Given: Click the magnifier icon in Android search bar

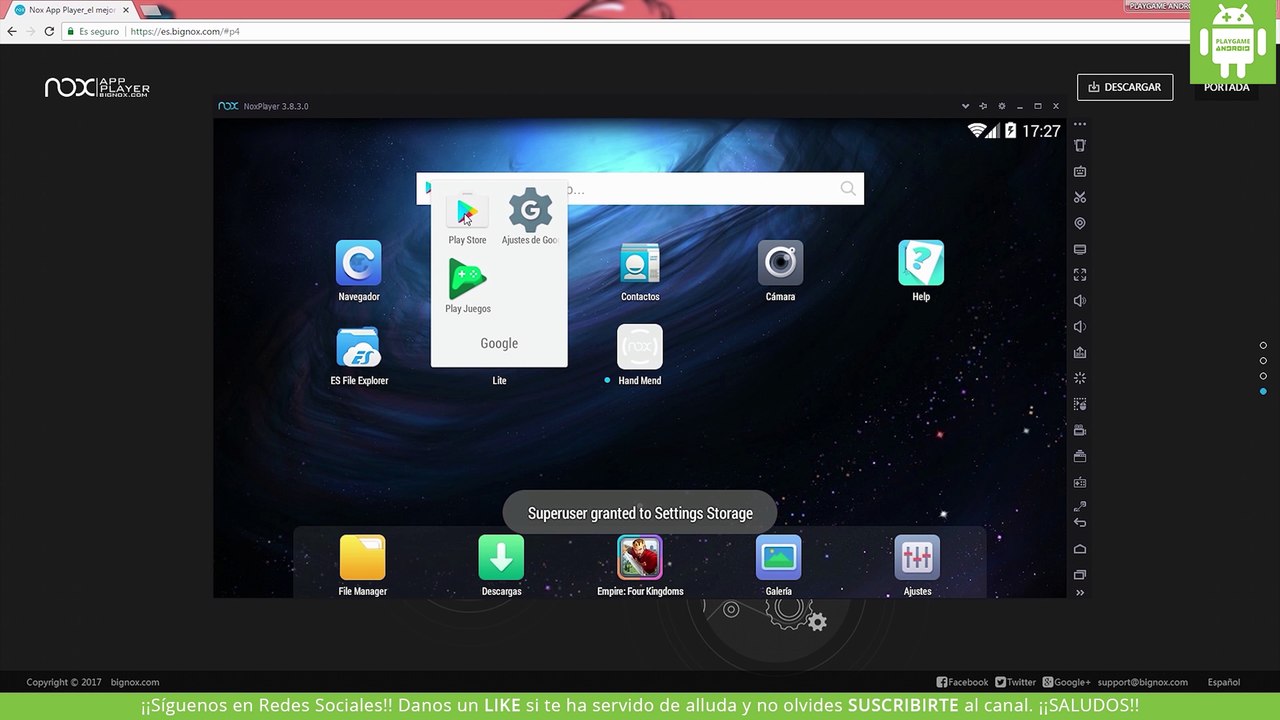Looking at the screenshot, I should coord(848,189).
